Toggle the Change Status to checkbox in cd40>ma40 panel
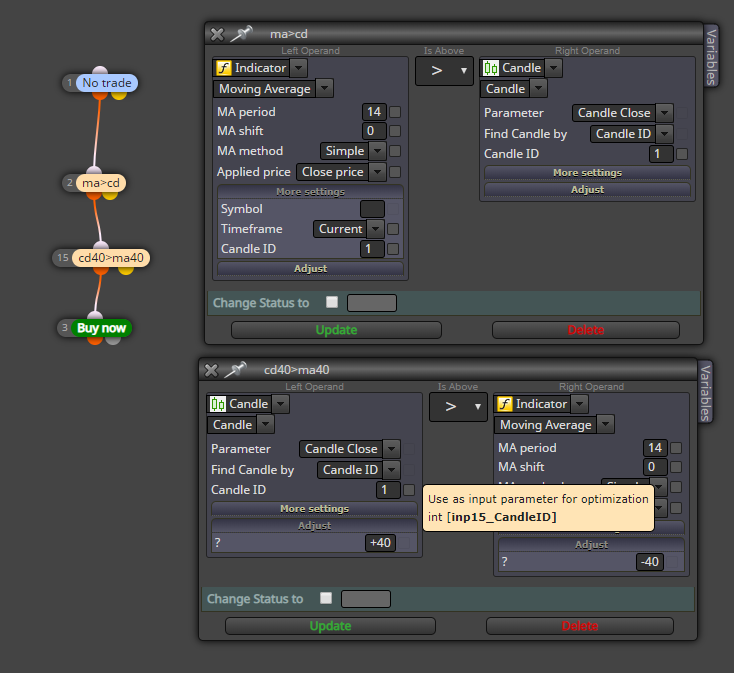Screen dimensions: 734x673 326,598
